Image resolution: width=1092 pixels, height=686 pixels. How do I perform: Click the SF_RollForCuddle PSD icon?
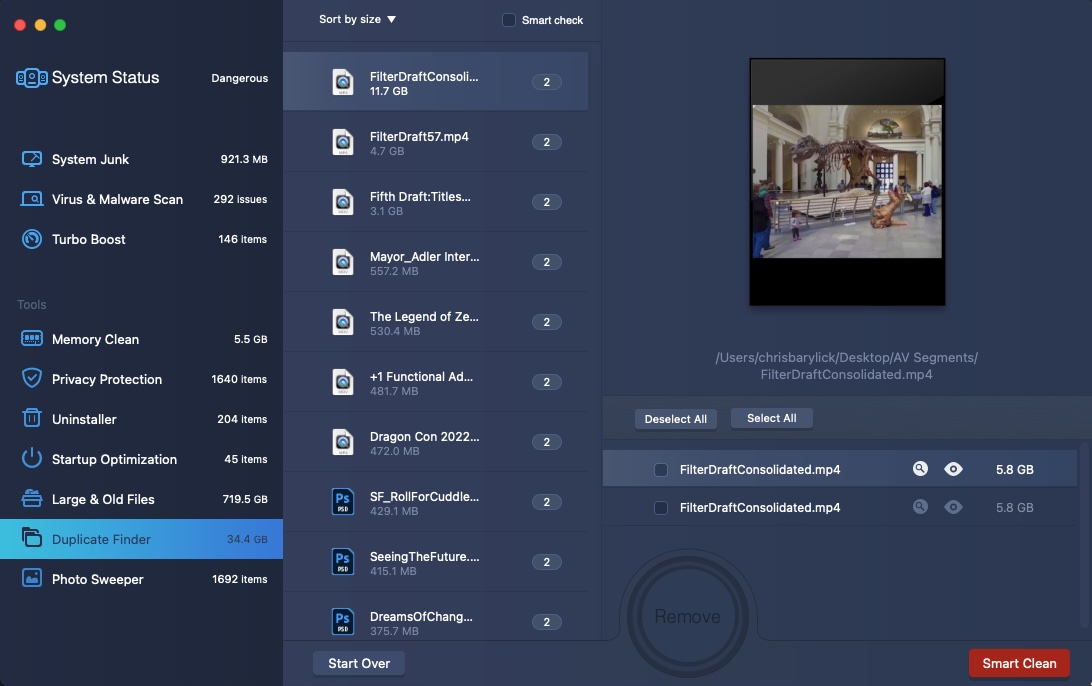tap(343, 501)
